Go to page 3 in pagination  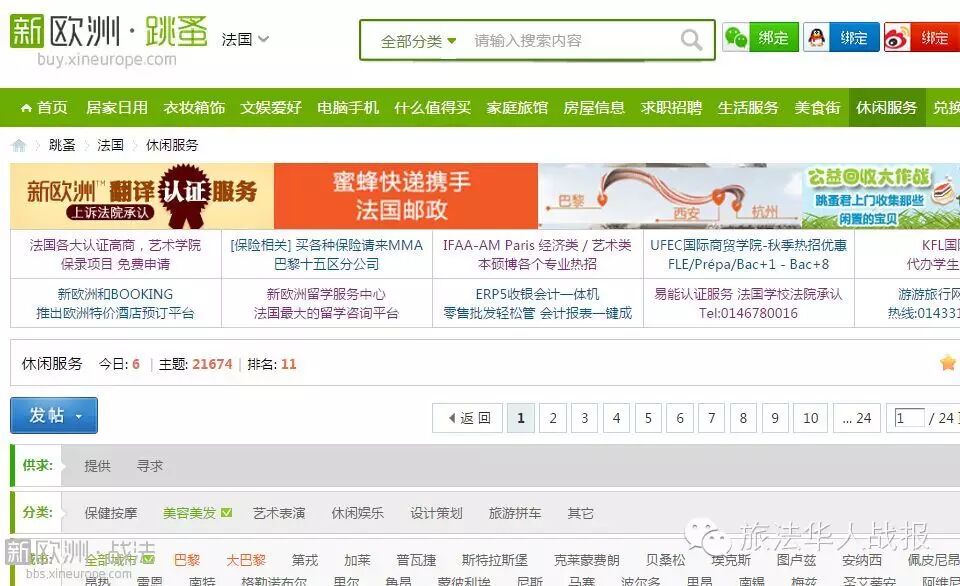[x=585, y=418]
